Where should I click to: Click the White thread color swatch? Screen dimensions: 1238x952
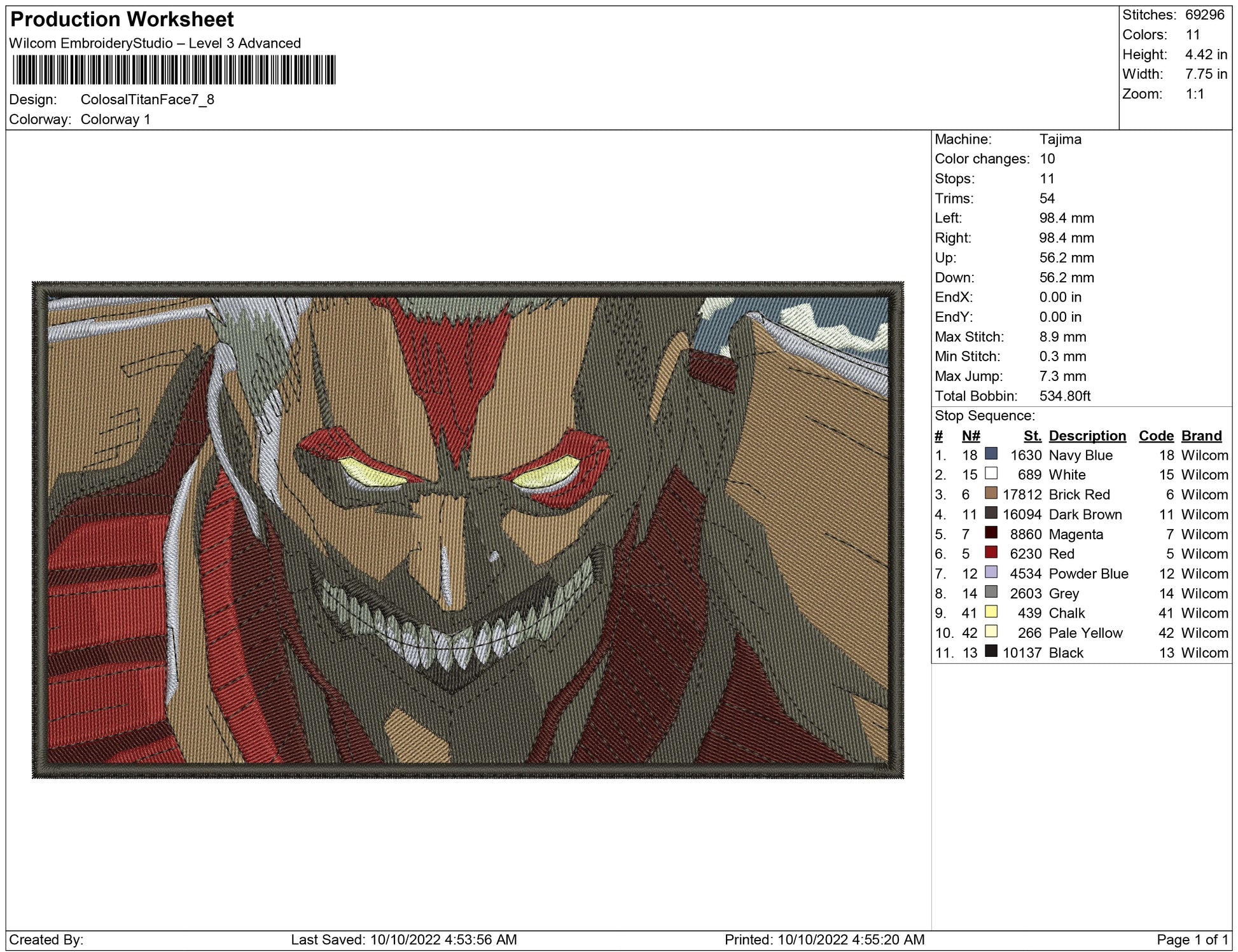coord(991,474)
